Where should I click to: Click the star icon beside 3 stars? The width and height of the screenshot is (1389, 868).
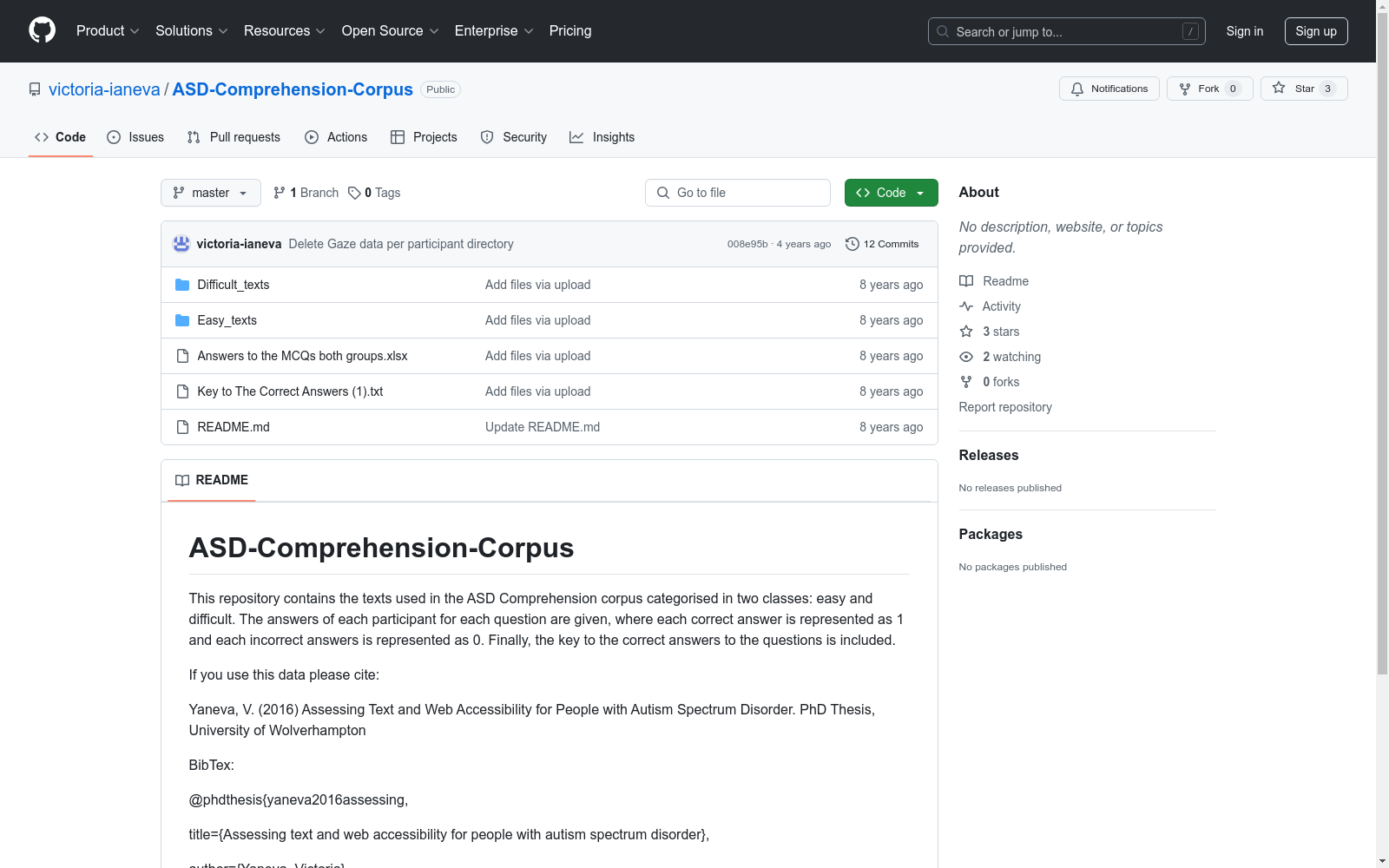[966, 332]
